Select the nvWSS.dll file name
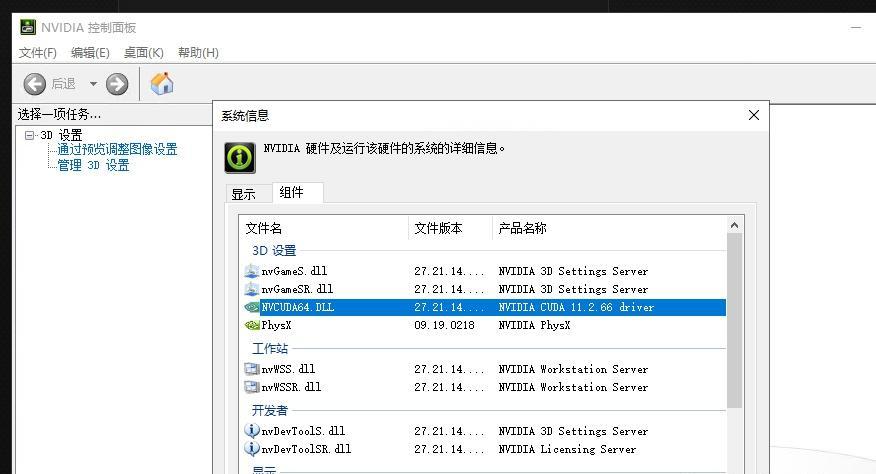 288,369
